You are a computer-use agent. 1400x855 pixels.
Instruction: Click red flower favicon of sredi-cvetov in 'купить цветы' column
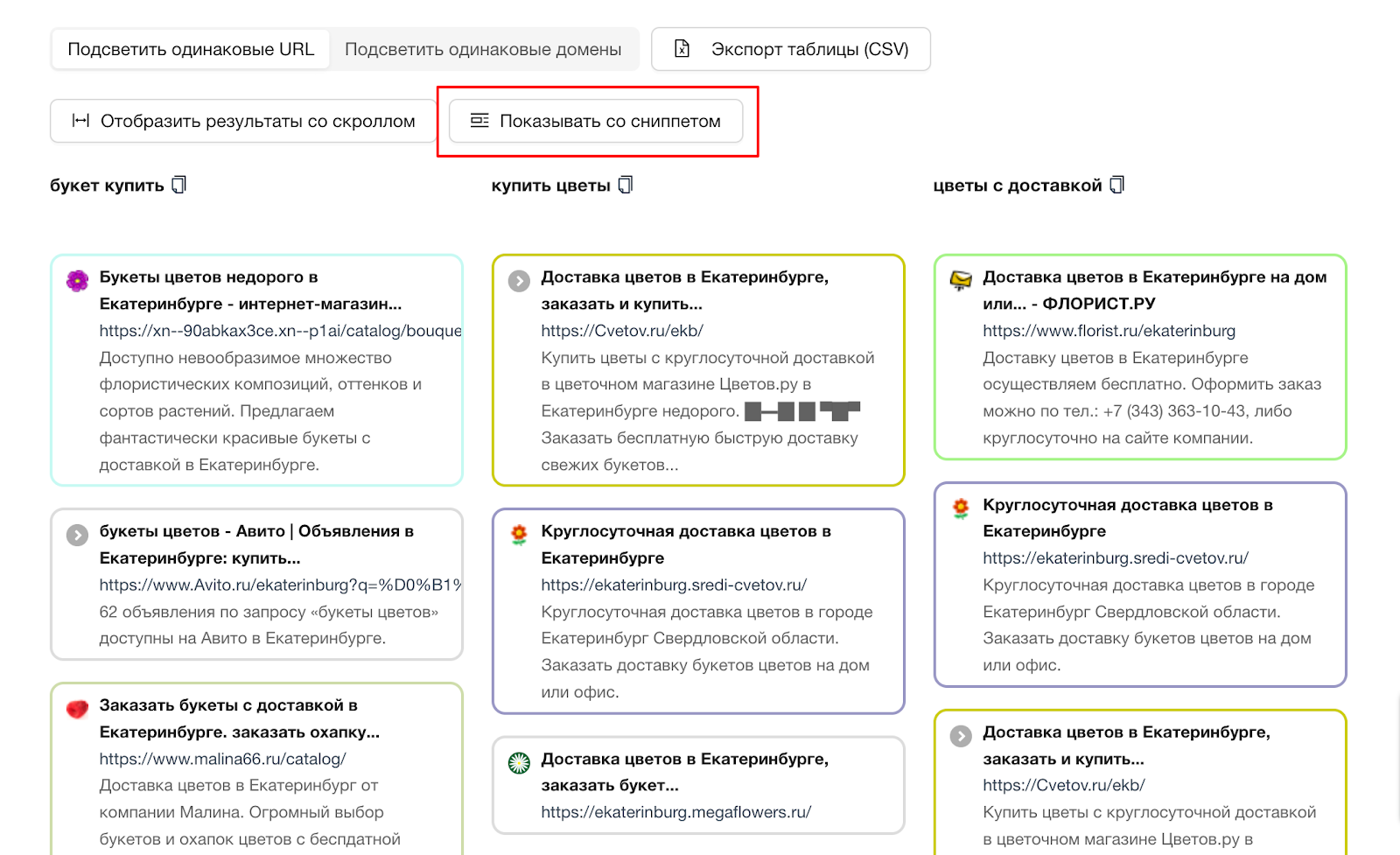520,535
